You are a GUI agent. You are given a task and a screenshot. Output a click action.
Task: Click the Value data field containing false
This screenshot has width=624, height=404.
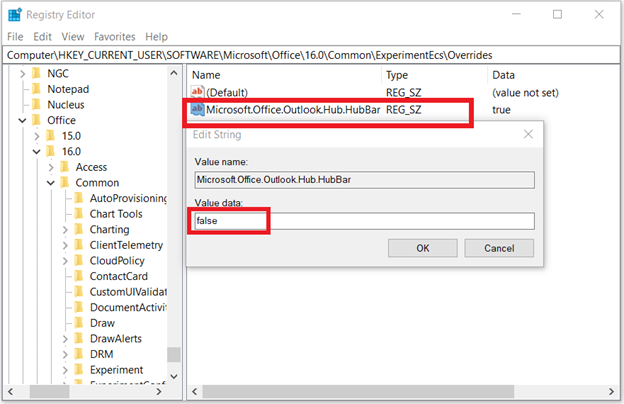coord(364,221)
